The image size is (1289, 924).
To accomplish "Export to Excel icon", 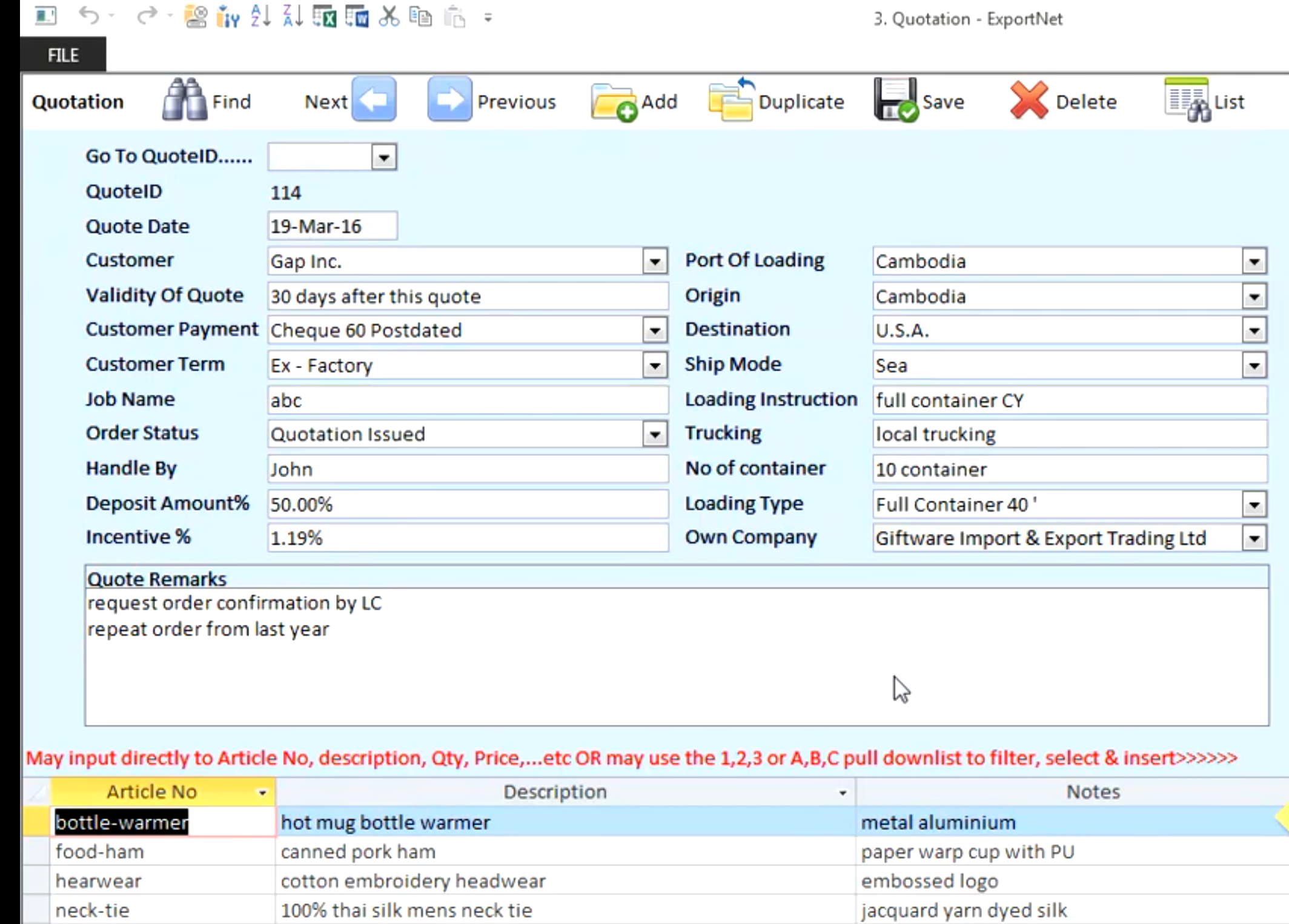I will (x=325, y=16).
